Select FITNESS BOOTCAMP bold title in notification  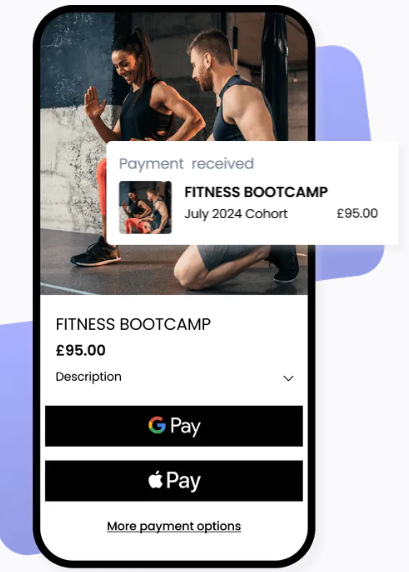(x=256, y=192)
